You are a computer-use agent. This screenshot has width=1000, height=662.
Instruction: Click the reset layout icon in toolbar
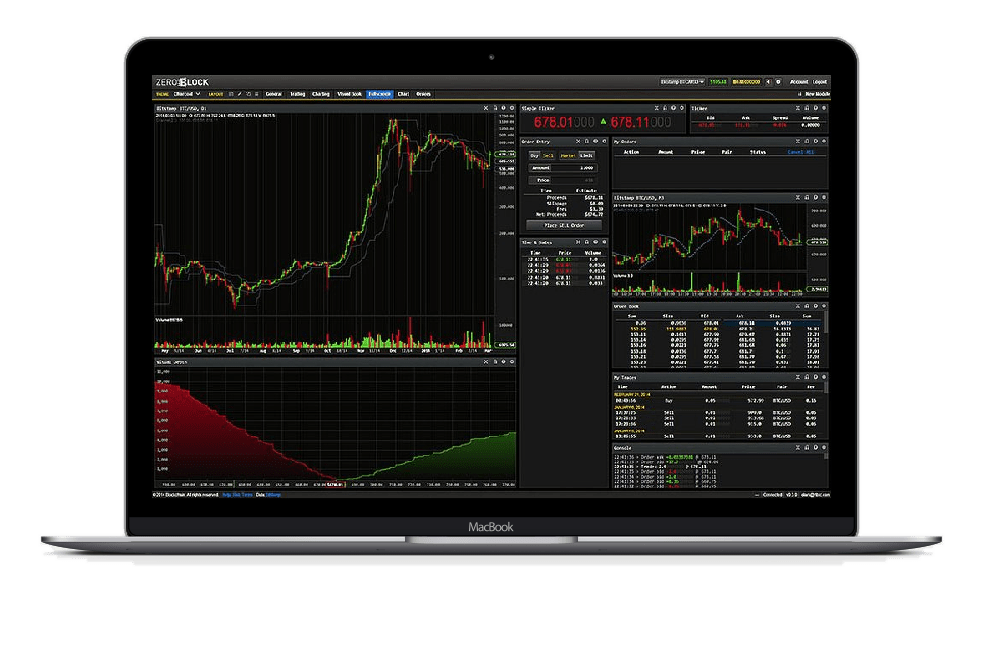coord(249,94)
